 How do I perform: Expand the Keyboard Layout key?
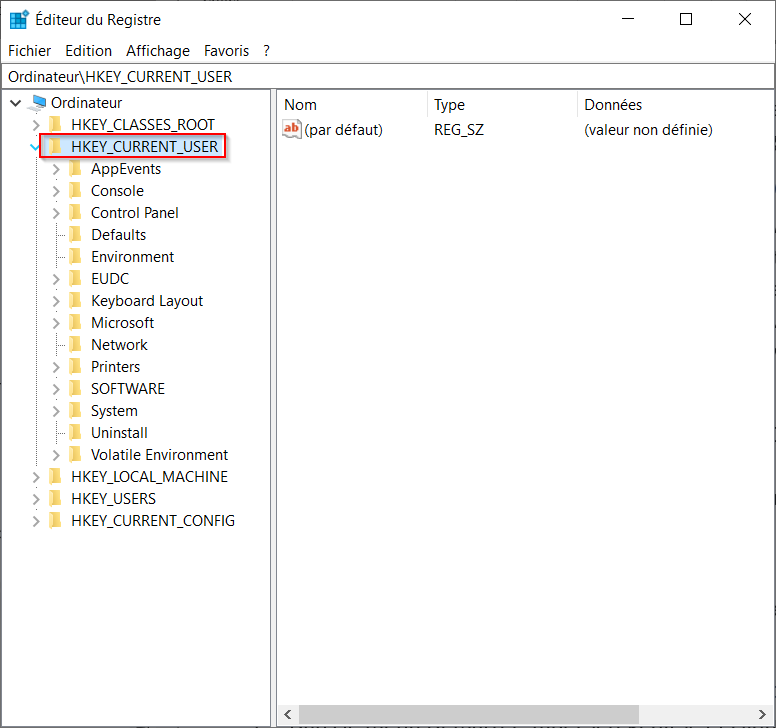[56, 301]
